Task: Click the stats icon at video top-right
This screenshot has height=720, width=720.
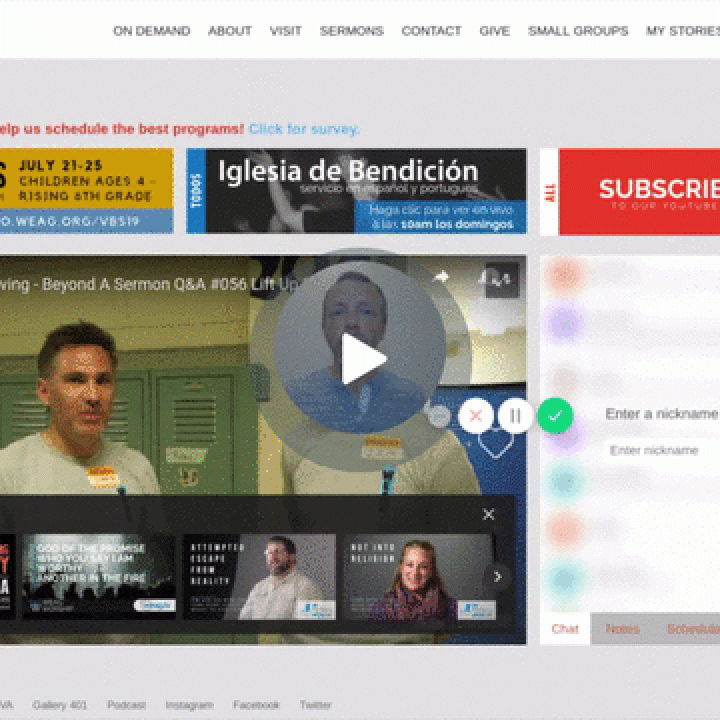Action: (500, 279)
